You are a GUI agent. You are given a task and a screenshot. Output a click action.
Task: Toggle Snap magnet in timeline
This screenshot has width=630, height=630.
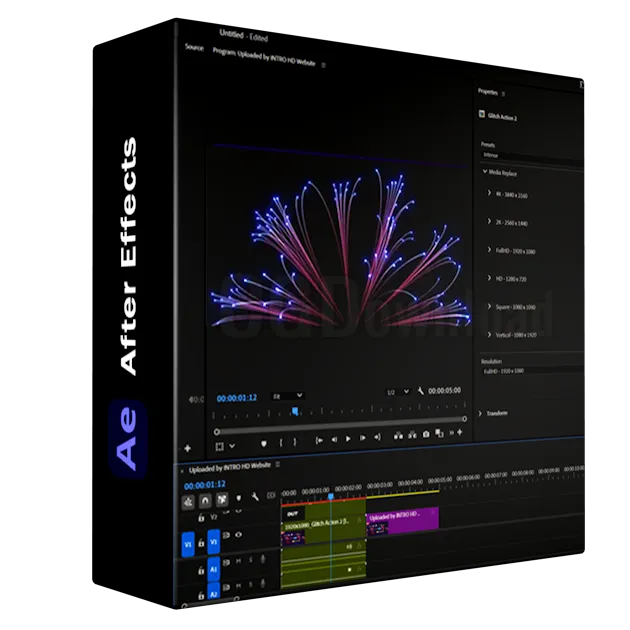(205, 501)
